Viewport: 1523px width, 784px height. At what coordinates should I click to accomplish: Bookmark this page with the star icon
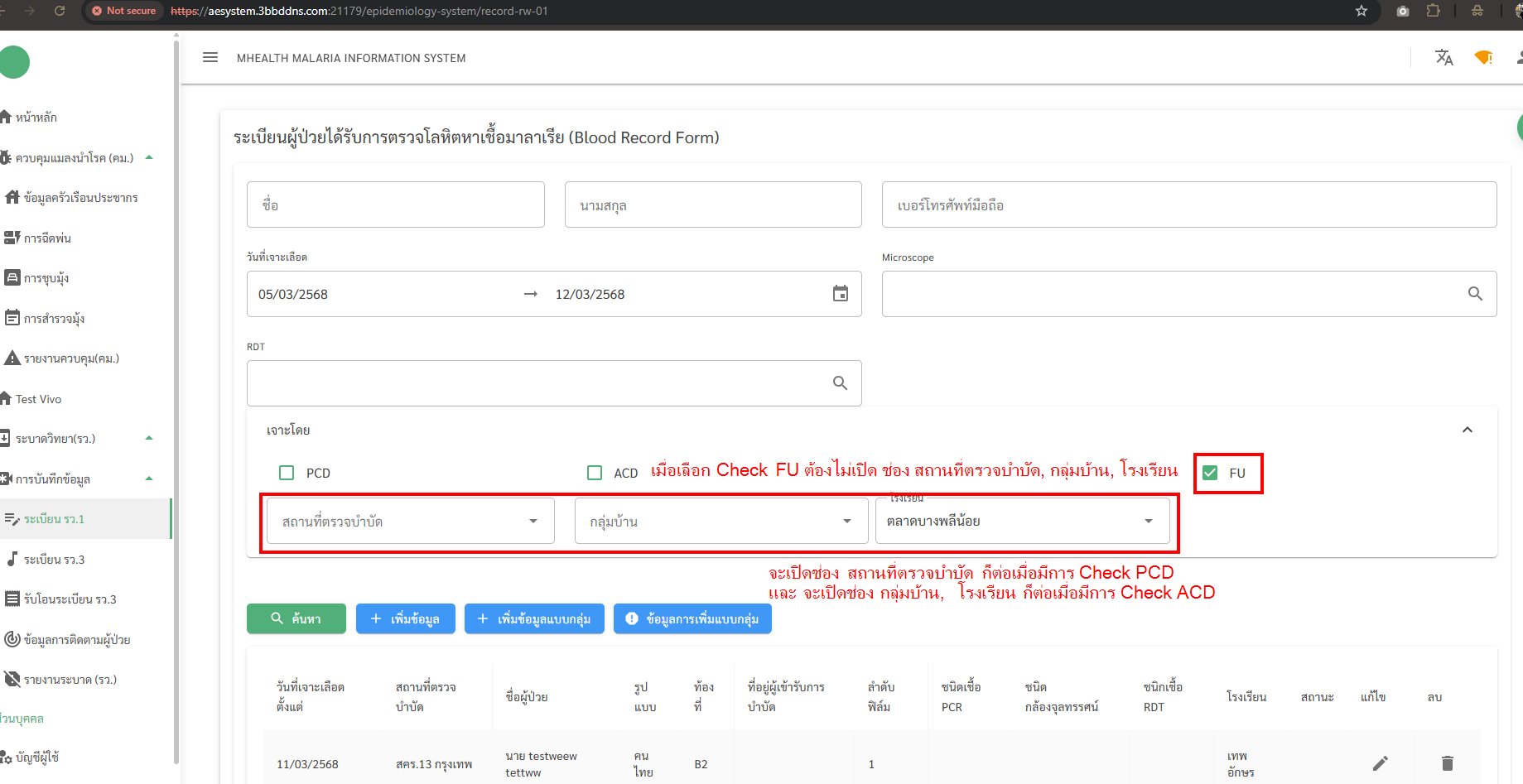(x=1361, y=11)
